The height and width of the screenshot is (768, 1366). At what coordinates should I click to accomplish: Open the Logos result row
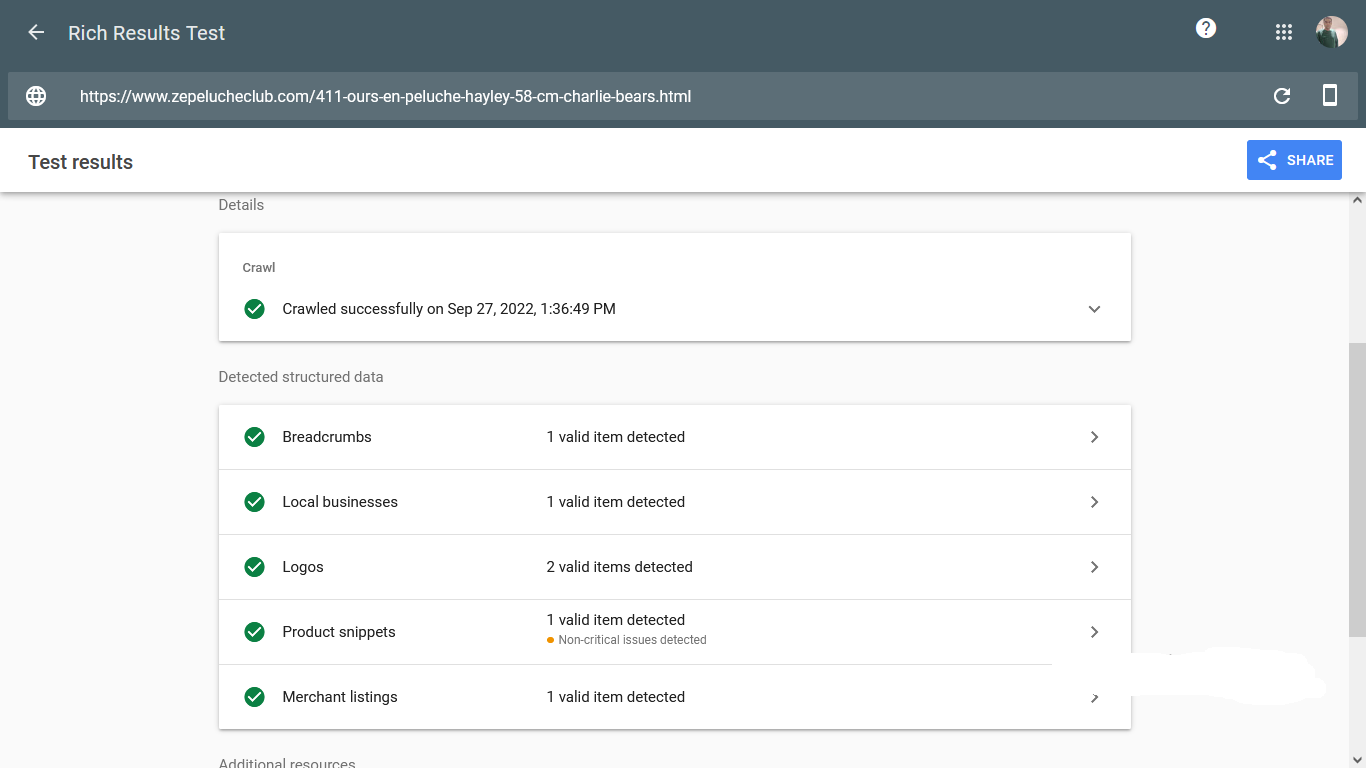(x=674, y=567)
